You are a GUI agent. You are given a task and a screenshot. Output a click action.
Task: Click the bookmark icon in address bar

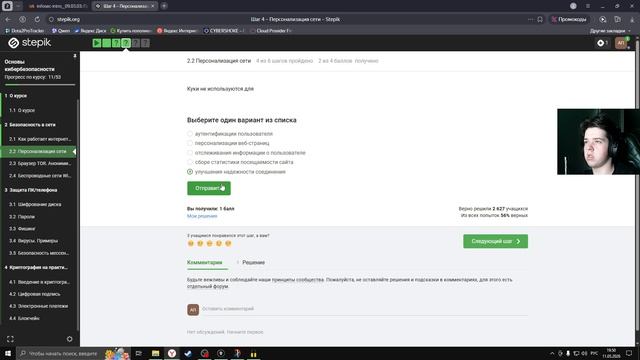[x=540, y=19]
